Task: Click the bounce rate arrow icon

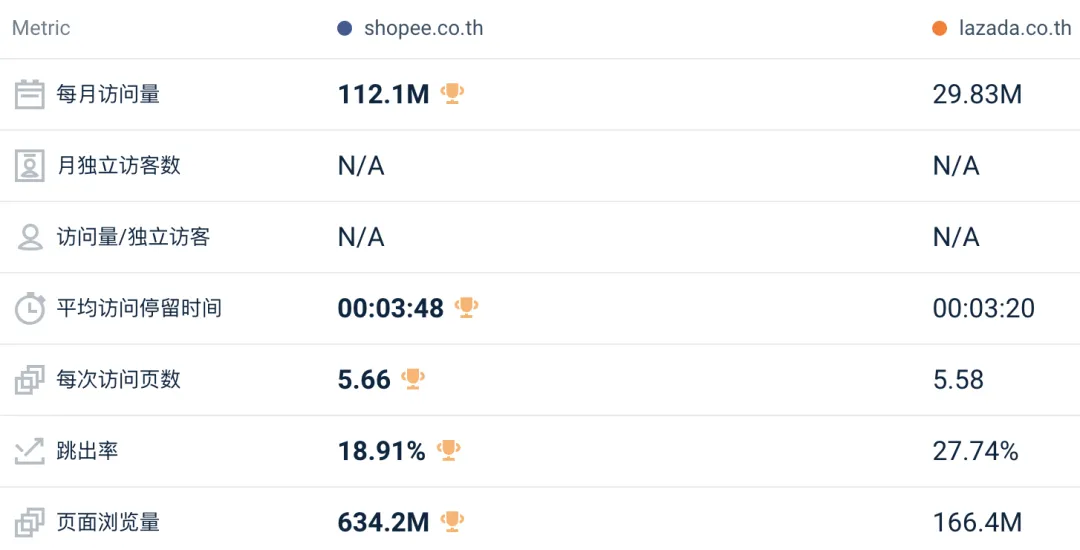Action: pos(30,451)
